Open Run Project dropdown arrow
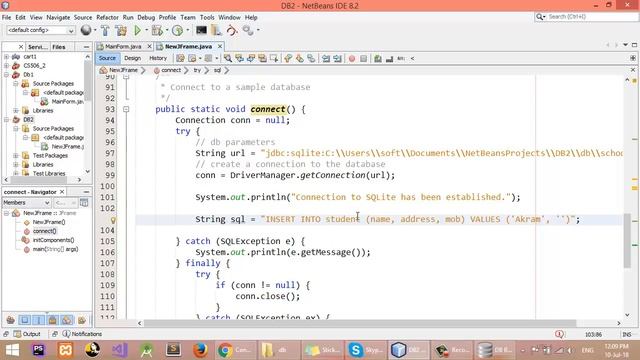 147,30
